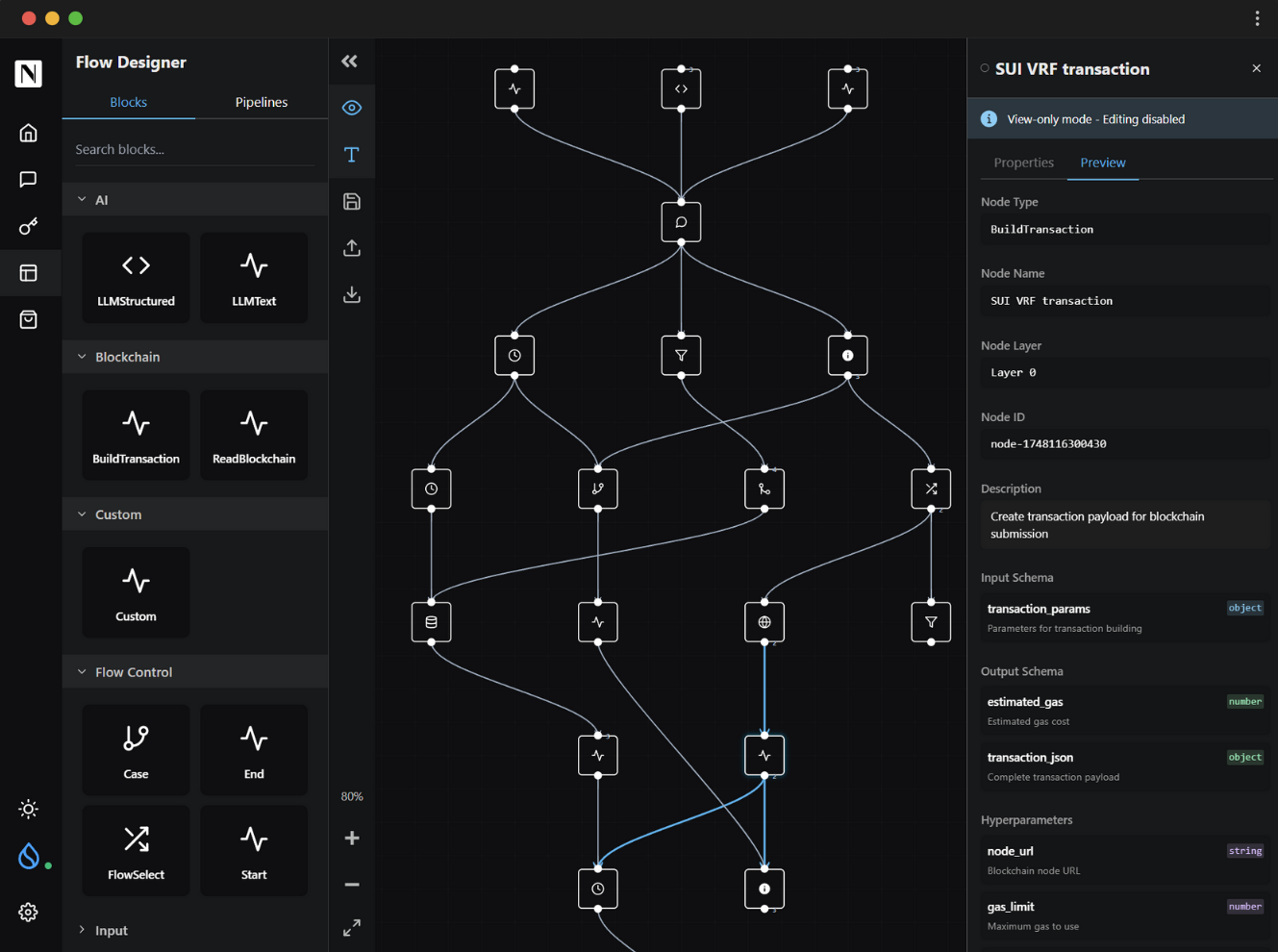Screen dimensions: 1278x952
Task: Toggle view-only eye icon
Action: 352,108
